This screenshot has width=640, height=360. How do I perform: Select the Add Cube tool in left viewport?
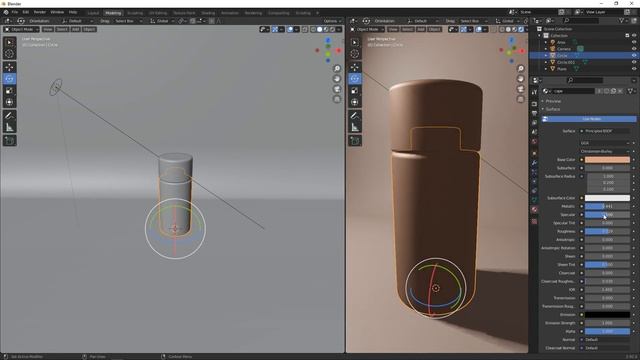click(x=9, y=141)
